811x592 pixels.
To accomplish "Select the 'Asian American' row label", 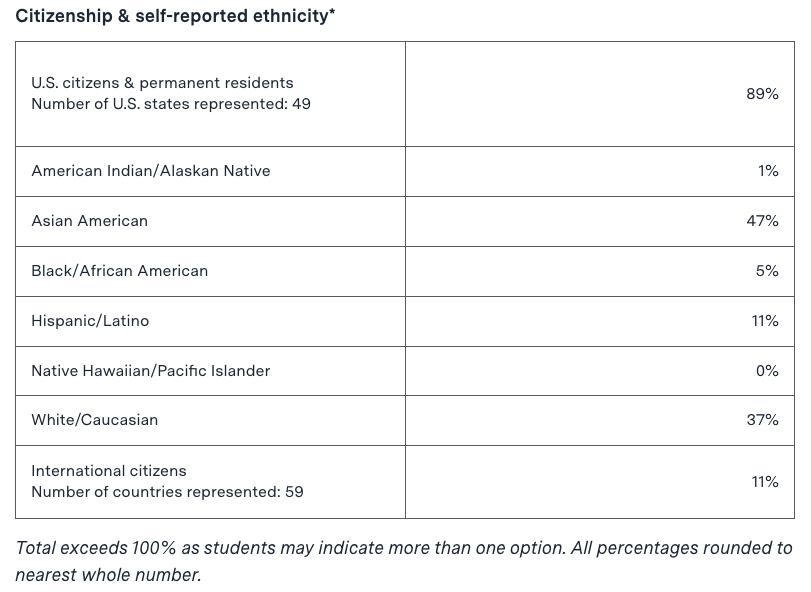I will 89,221.
